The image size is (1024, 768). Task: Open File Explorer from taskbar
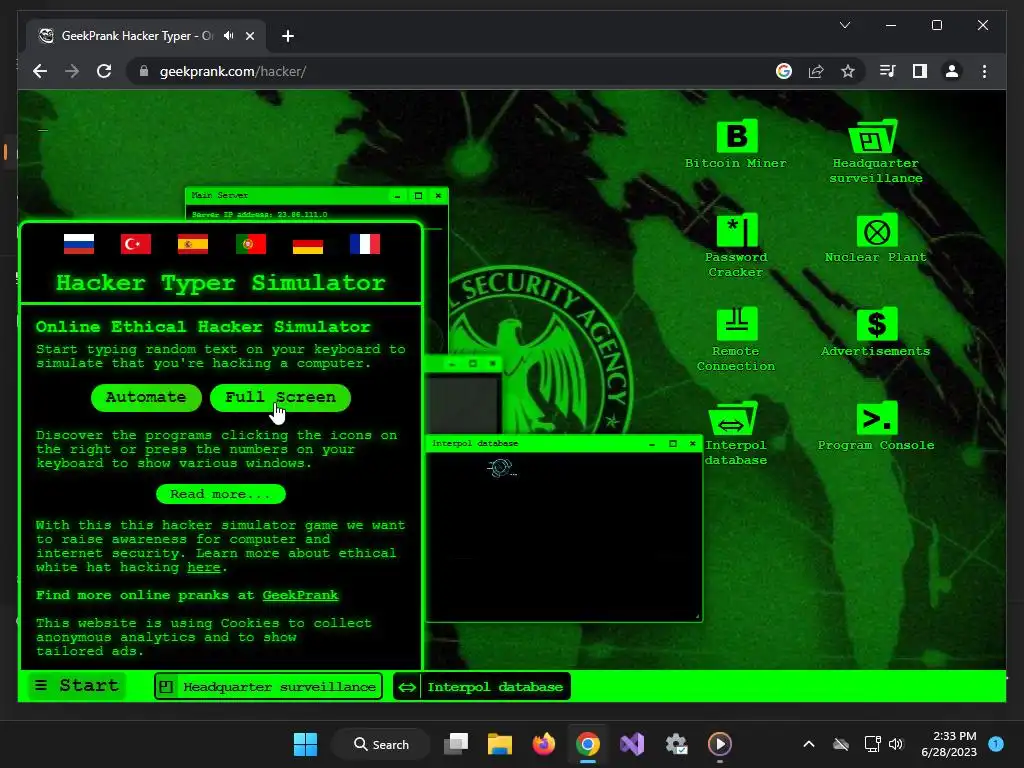coord(500,744)
